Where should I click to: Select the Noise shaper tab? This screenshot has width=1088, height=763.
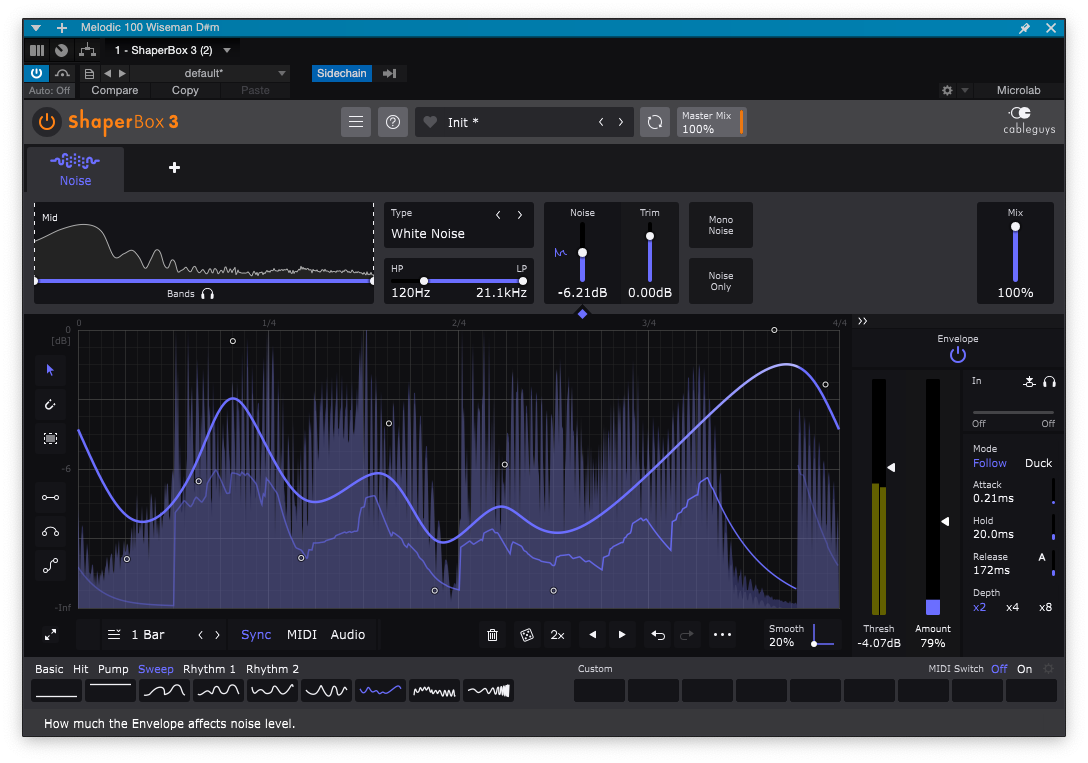click(75, 169)
